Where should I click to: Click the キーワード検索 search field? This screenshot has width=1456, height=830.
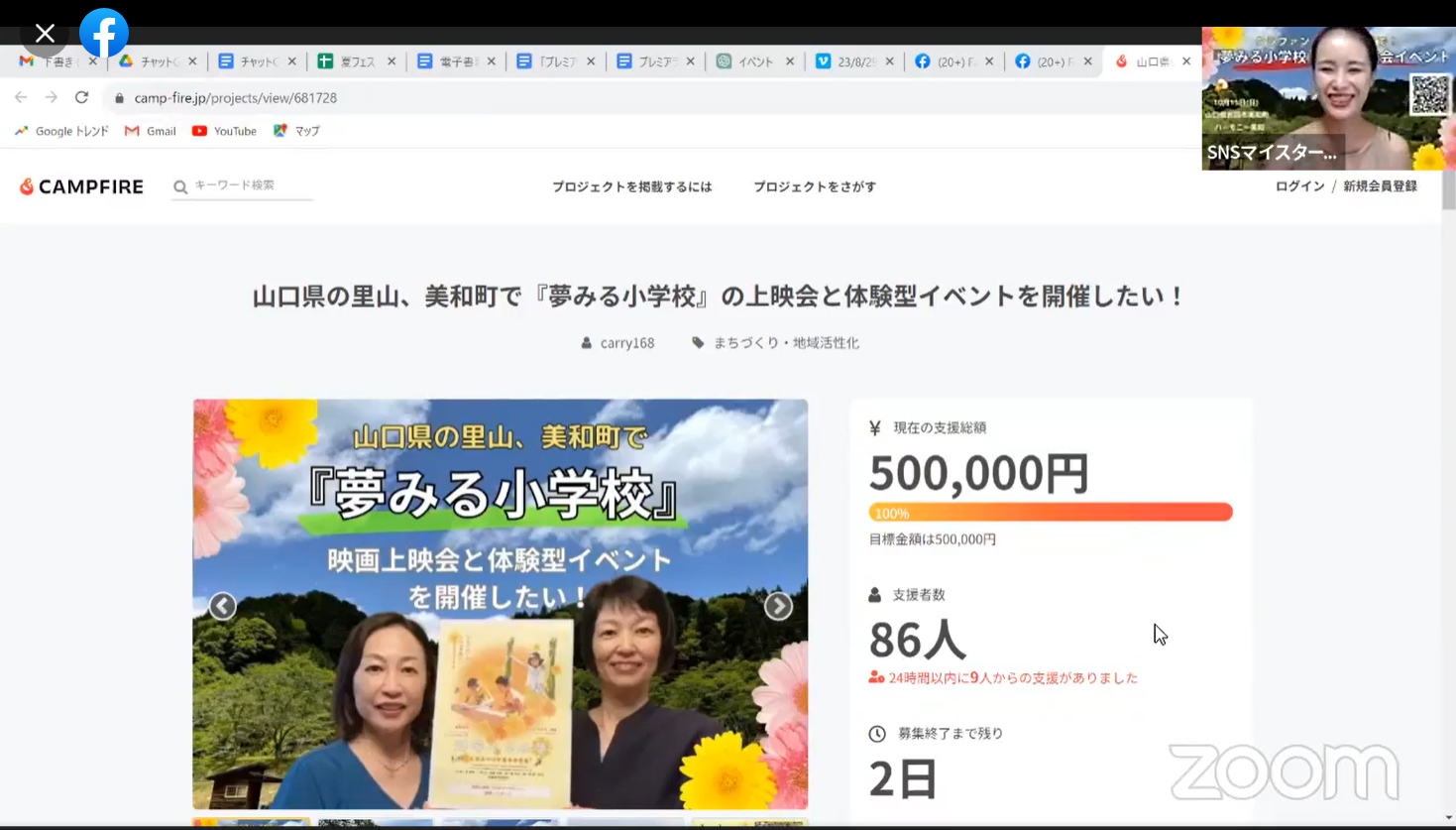point(248,185)
